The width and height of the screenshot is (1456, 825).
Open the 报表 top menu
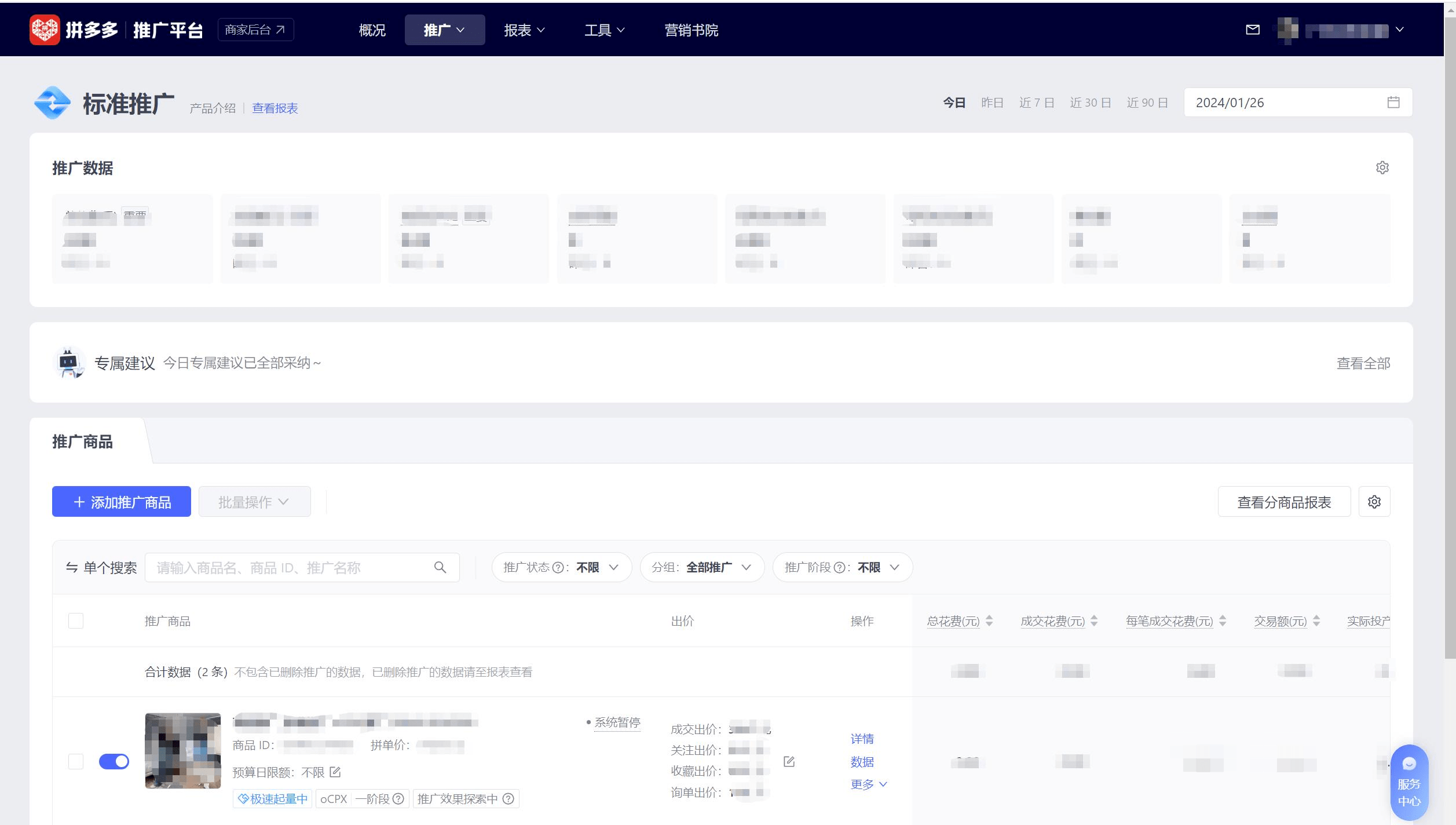524,30
